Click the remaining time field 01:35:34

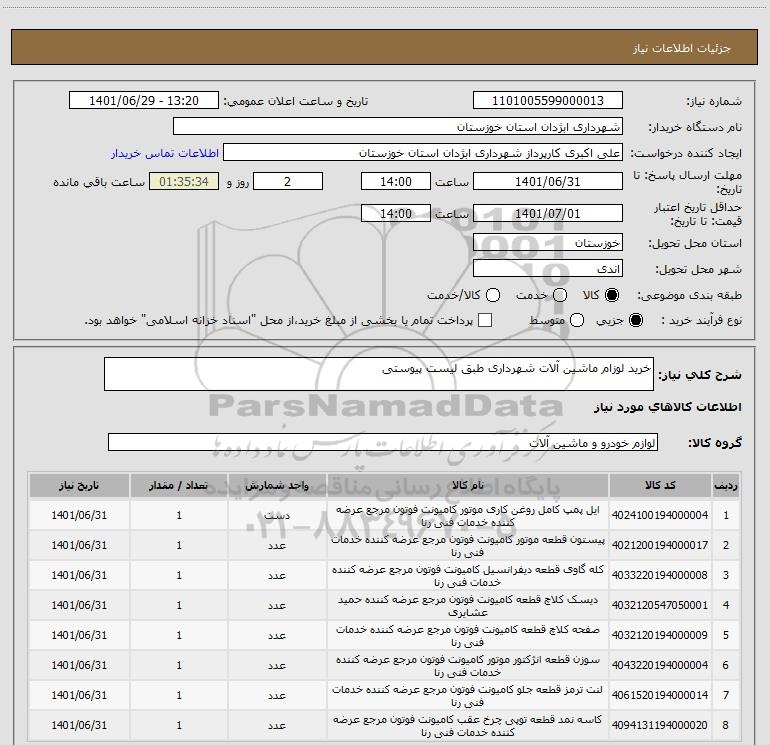tap(184, 181)
